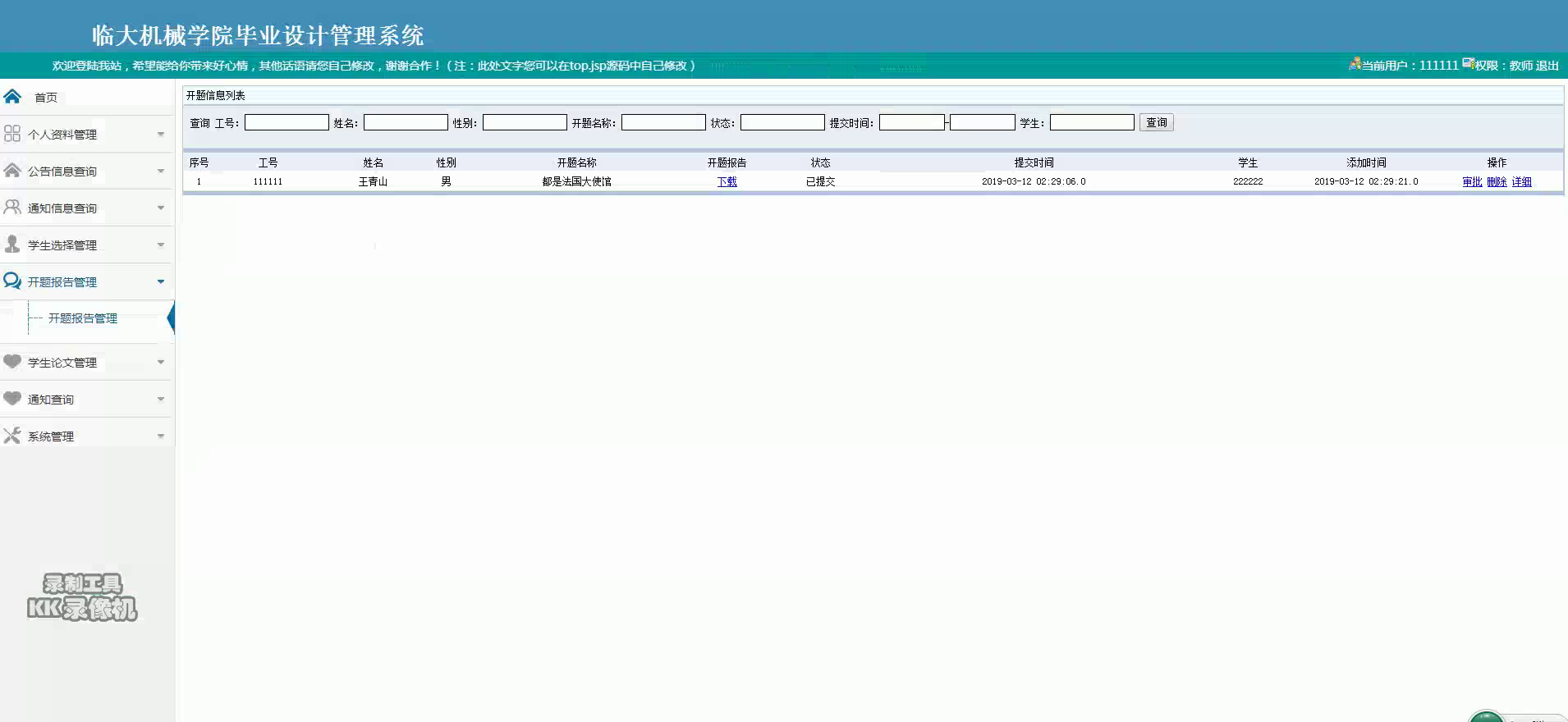
Task: Click the chat bubble icon beside 开题报告管理
Action: coord(12,281)
